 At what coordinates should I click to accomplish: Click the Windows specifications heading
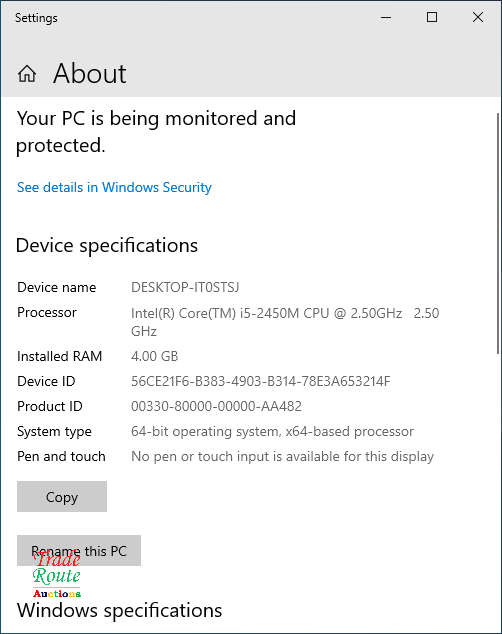tap(119, 610)
